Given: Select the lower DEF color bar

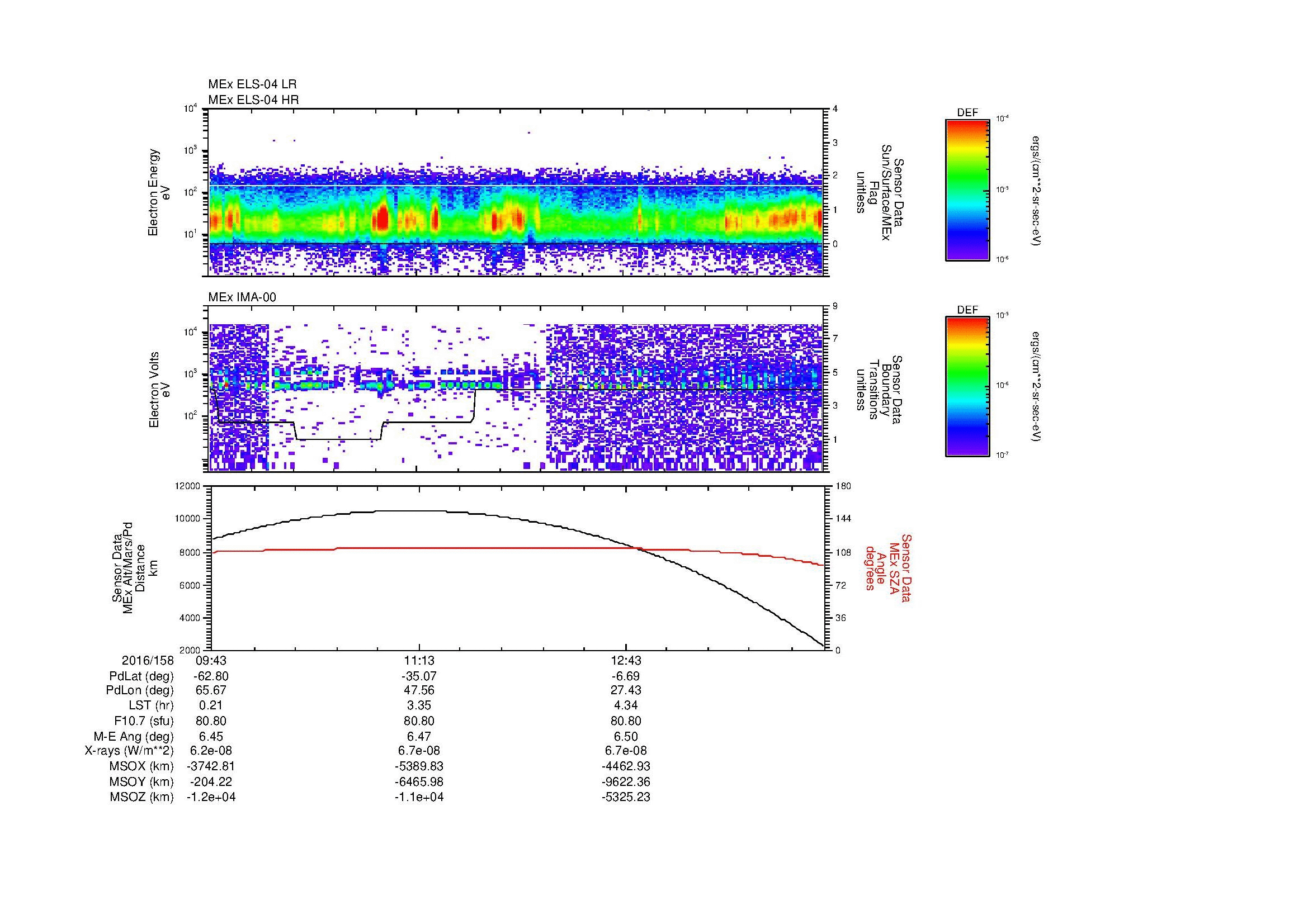Looking at the screenshot, I should pyautogui.click(x=967, y=387).
